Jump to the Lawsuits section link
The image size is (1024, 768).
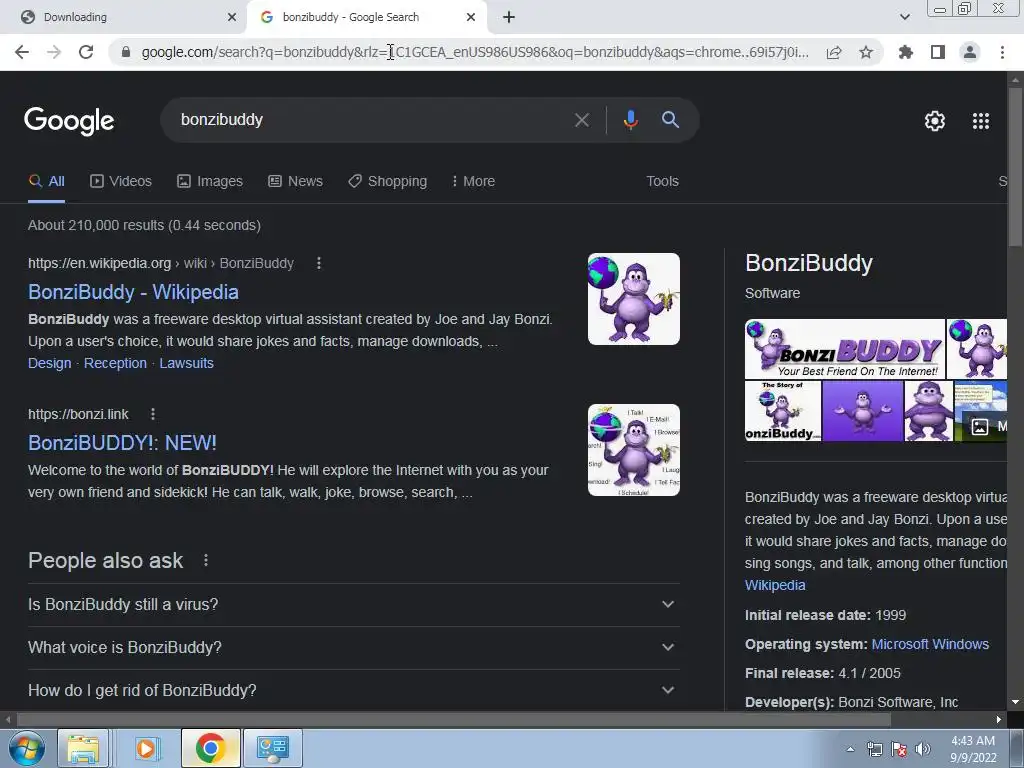[x=187, y=363]
